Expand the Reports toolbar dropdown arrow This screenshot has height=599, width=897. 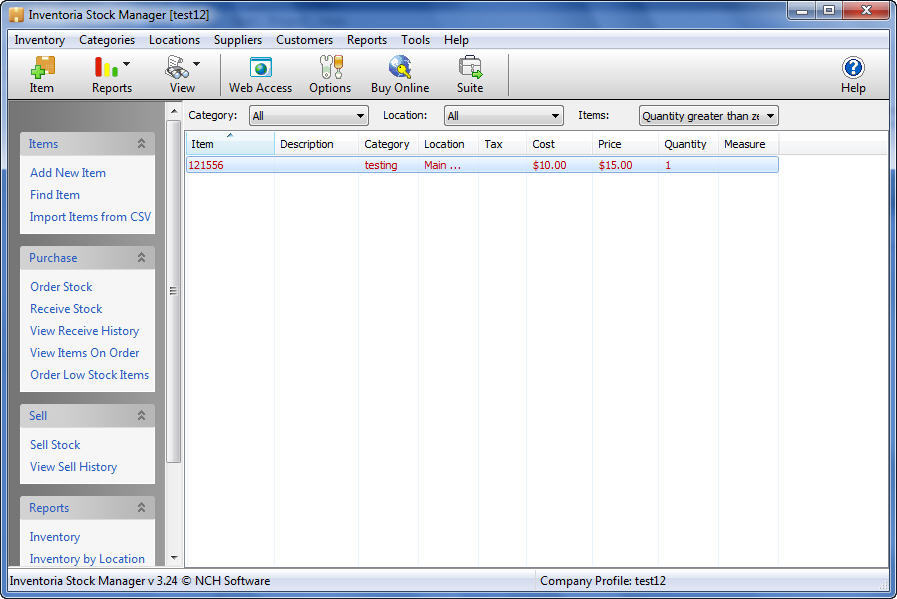point(127,64)
